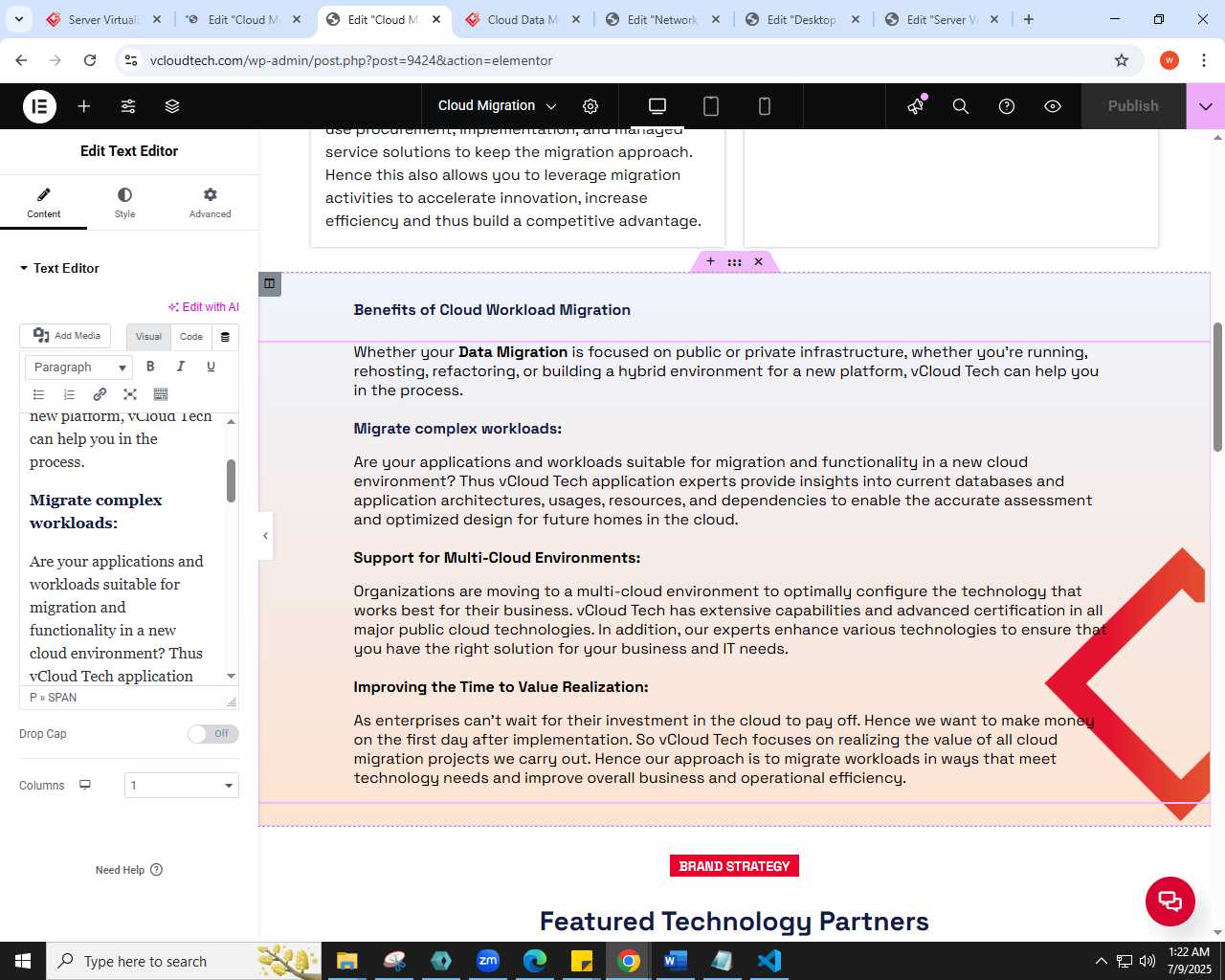Switch to desktop preview mode

(657, 106)
